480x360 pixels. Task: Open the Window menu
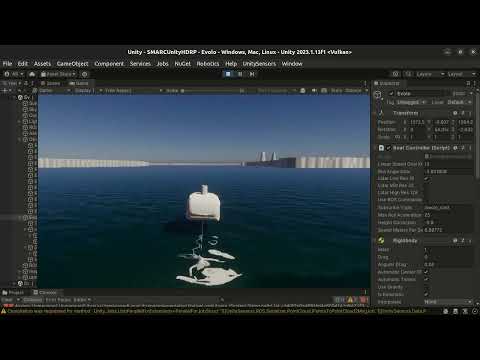coord(292,64)
